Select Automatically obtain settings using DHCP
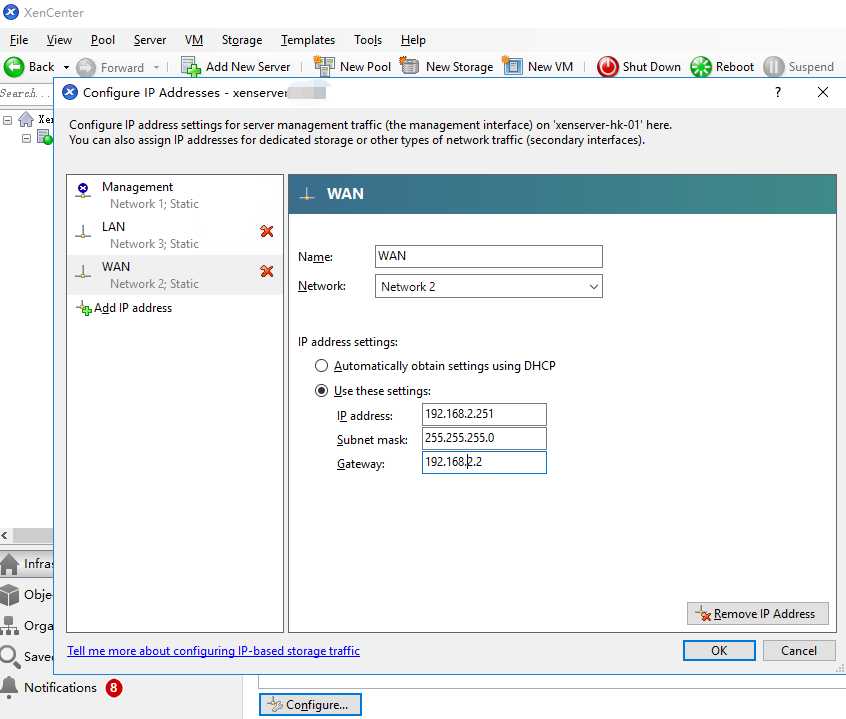The height and width of the screenshot is (719, 846). click(321, 366)
